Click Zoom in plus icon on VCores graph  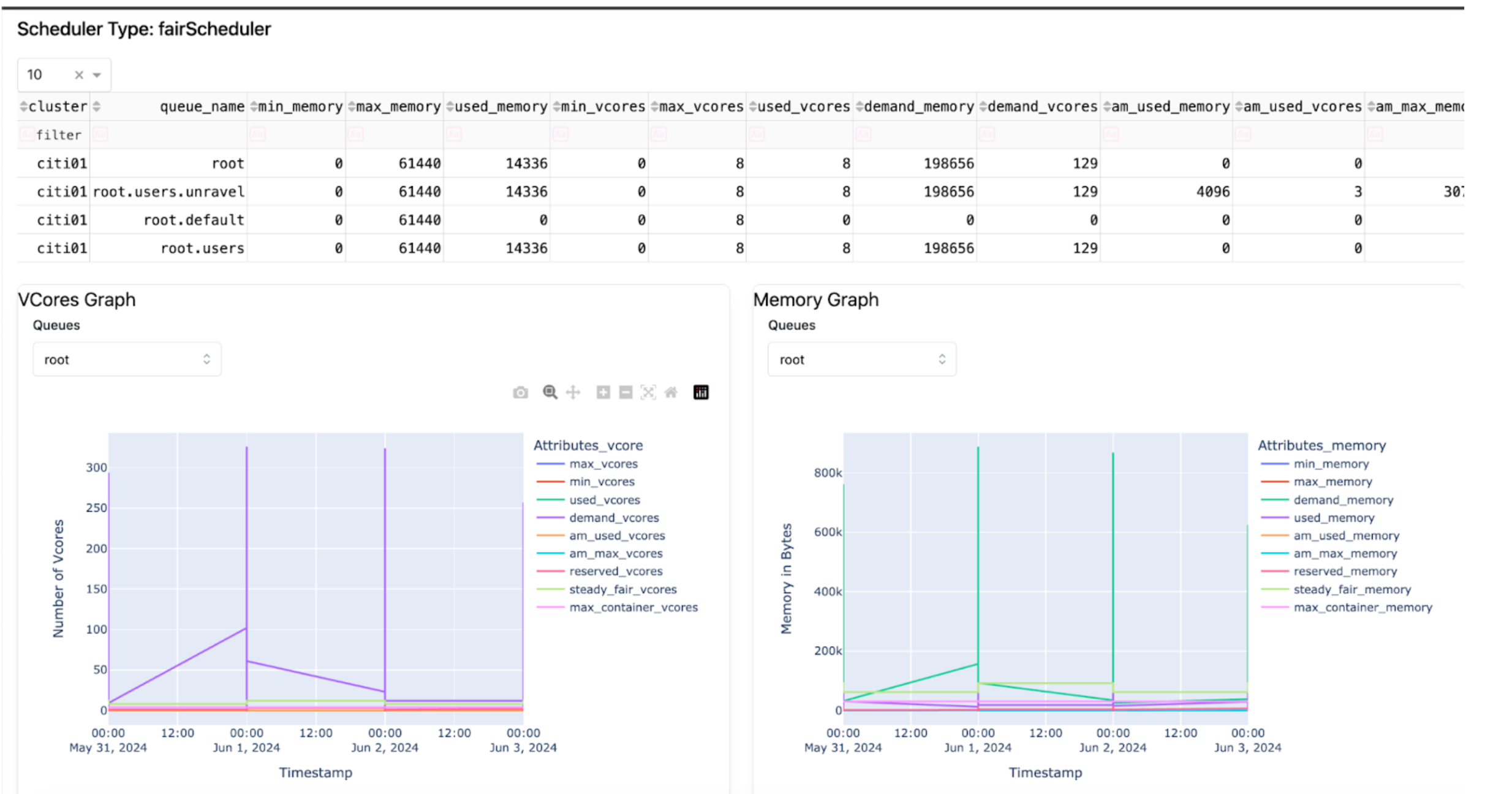point(603,392)
